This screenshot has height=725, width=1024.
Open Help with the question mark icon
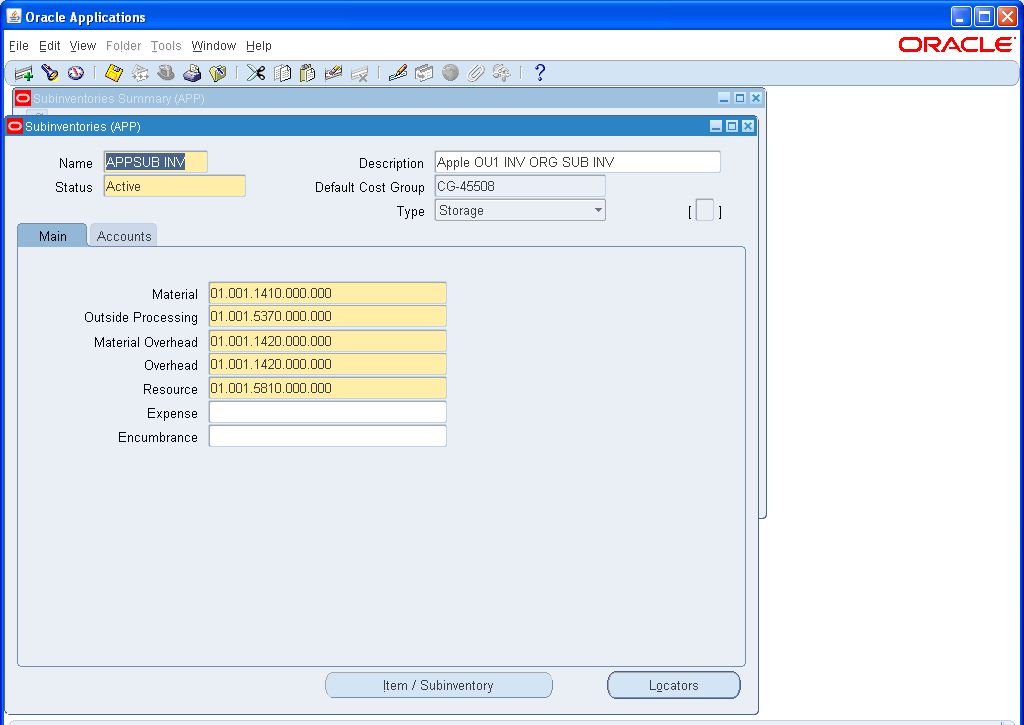(539, 72)
